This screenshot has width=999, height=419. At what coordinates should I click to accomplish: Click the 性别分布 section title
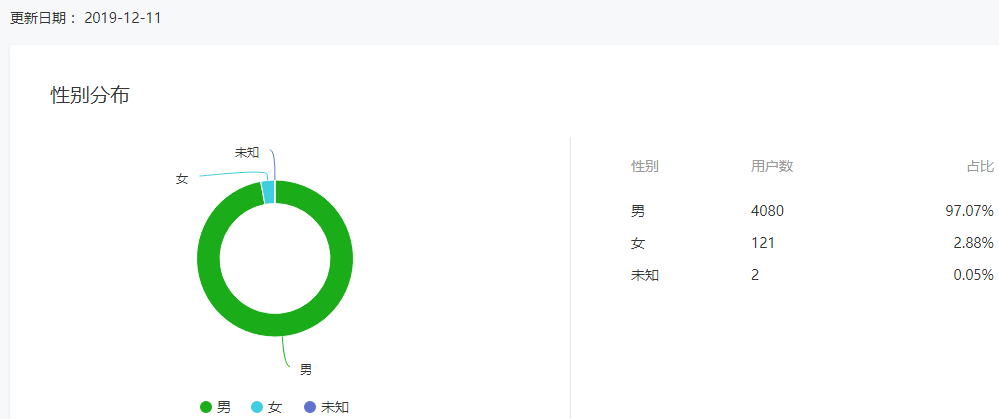(90, 95)
